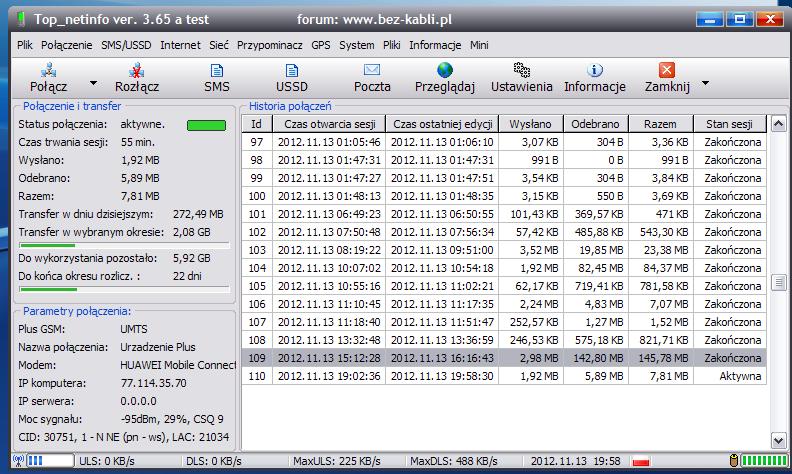Click the Połącz connect icon
Screen dimensions: 792x474
pyautogui.click(x=47, y=70)
